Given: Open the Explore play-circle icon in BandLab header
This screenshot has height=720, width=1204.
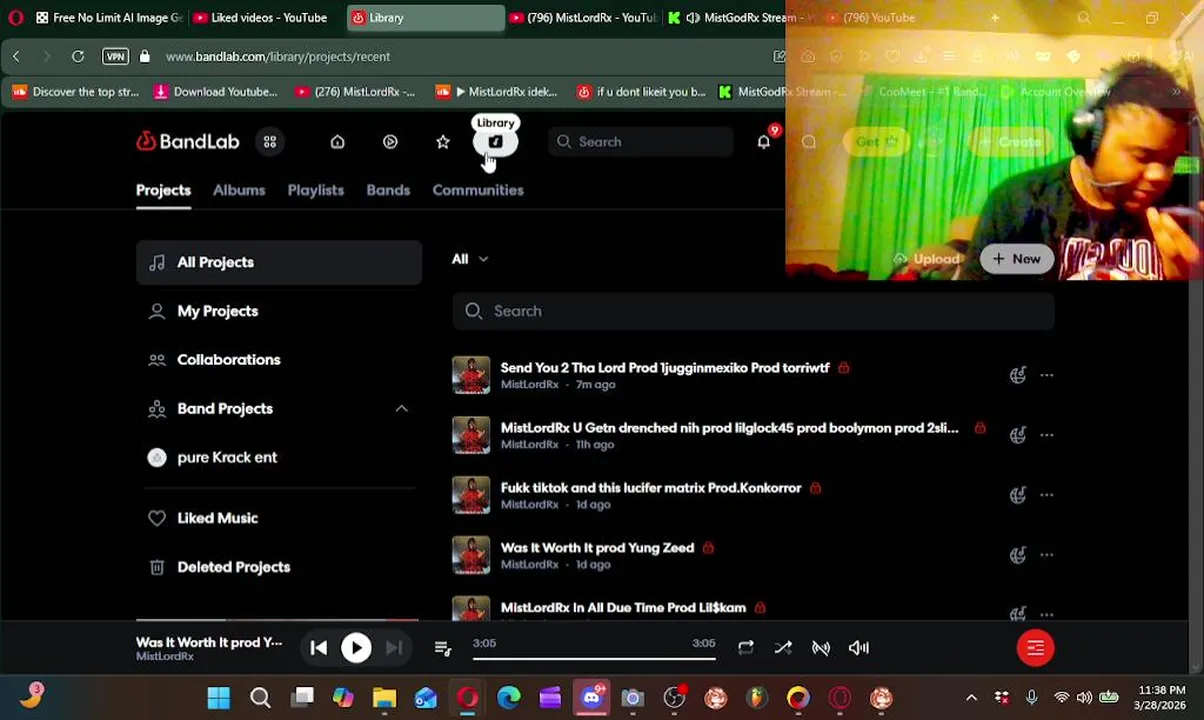Looking at the screenshot, I should tap(390, 142).
